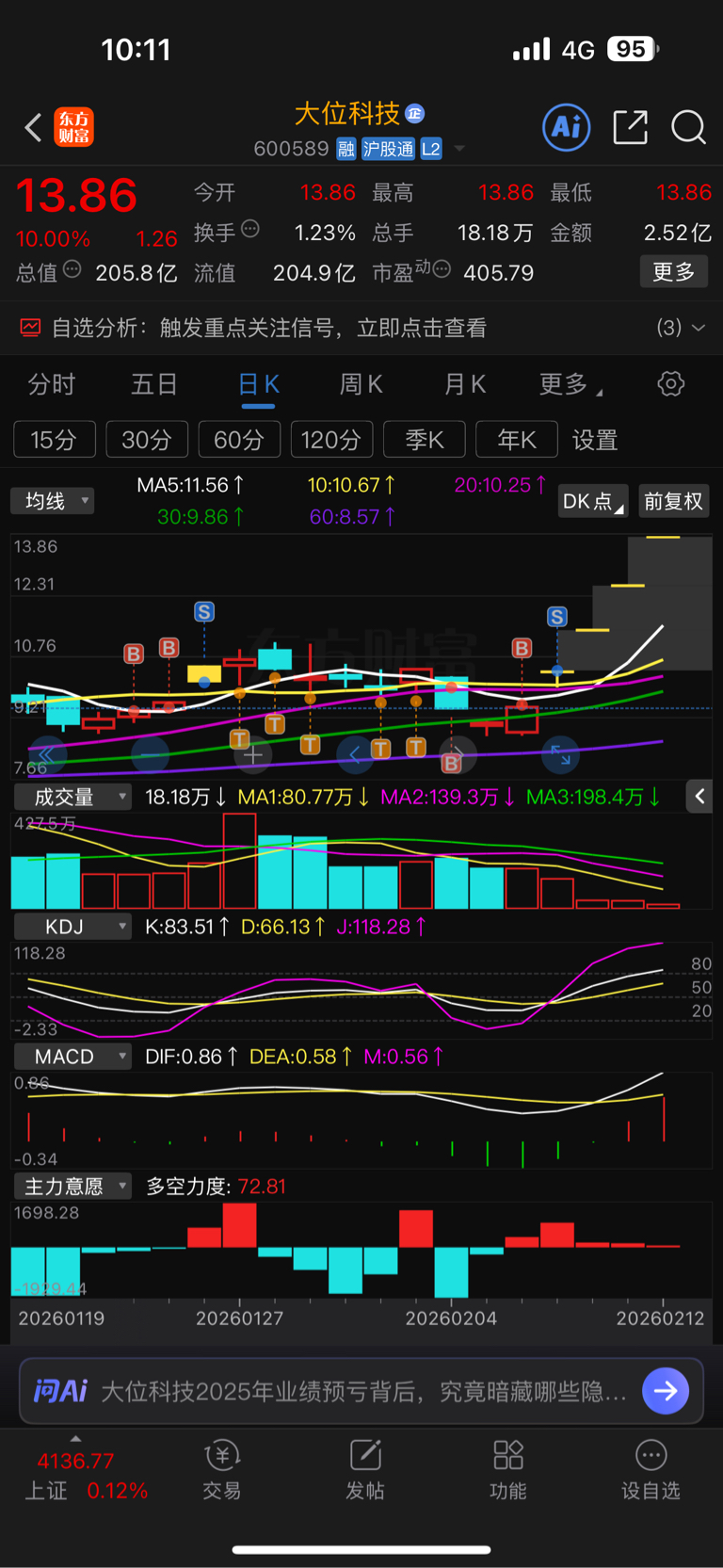The width and height of the screenshot is (723, 1568).
Task: Tap the 大位科技 stock title
Action: [x=347, y=114]
